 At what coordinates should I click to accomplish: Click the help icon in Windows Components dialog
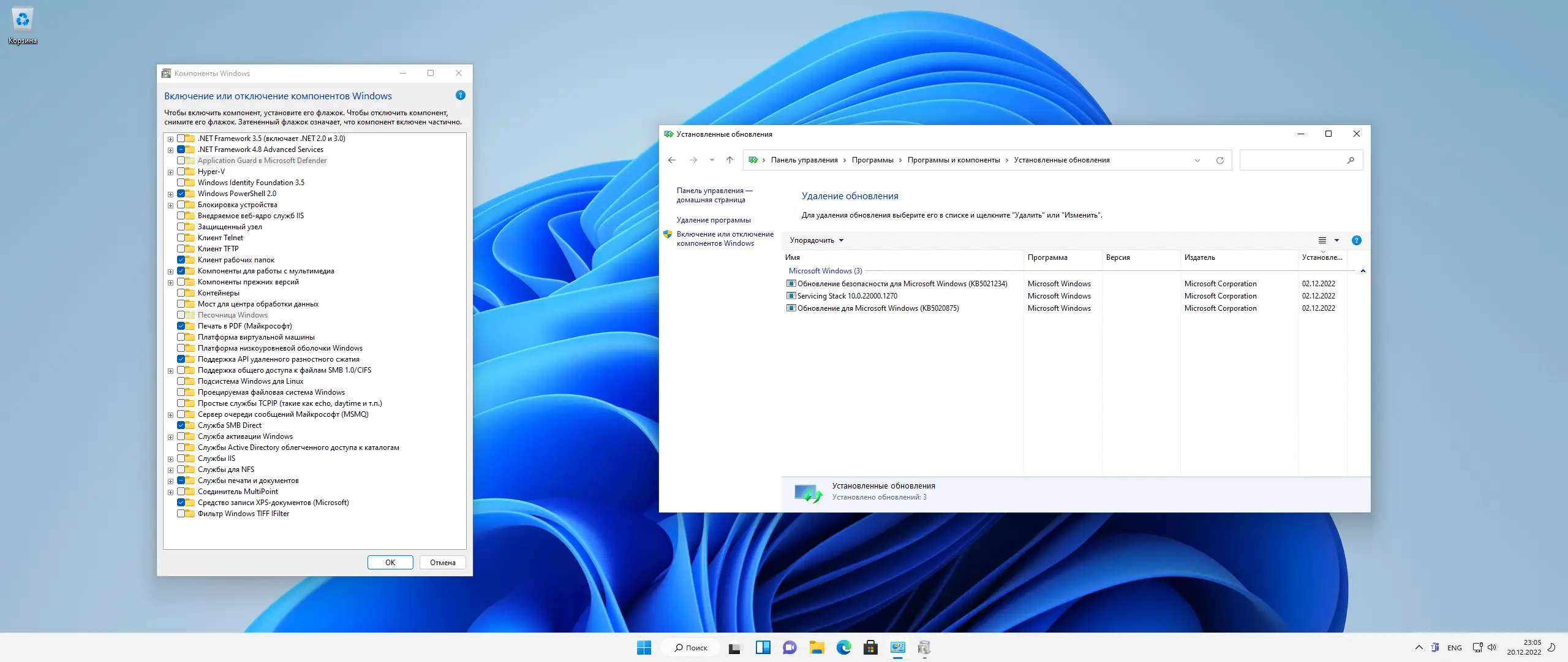pyautogui.click(x=461, y=95)
